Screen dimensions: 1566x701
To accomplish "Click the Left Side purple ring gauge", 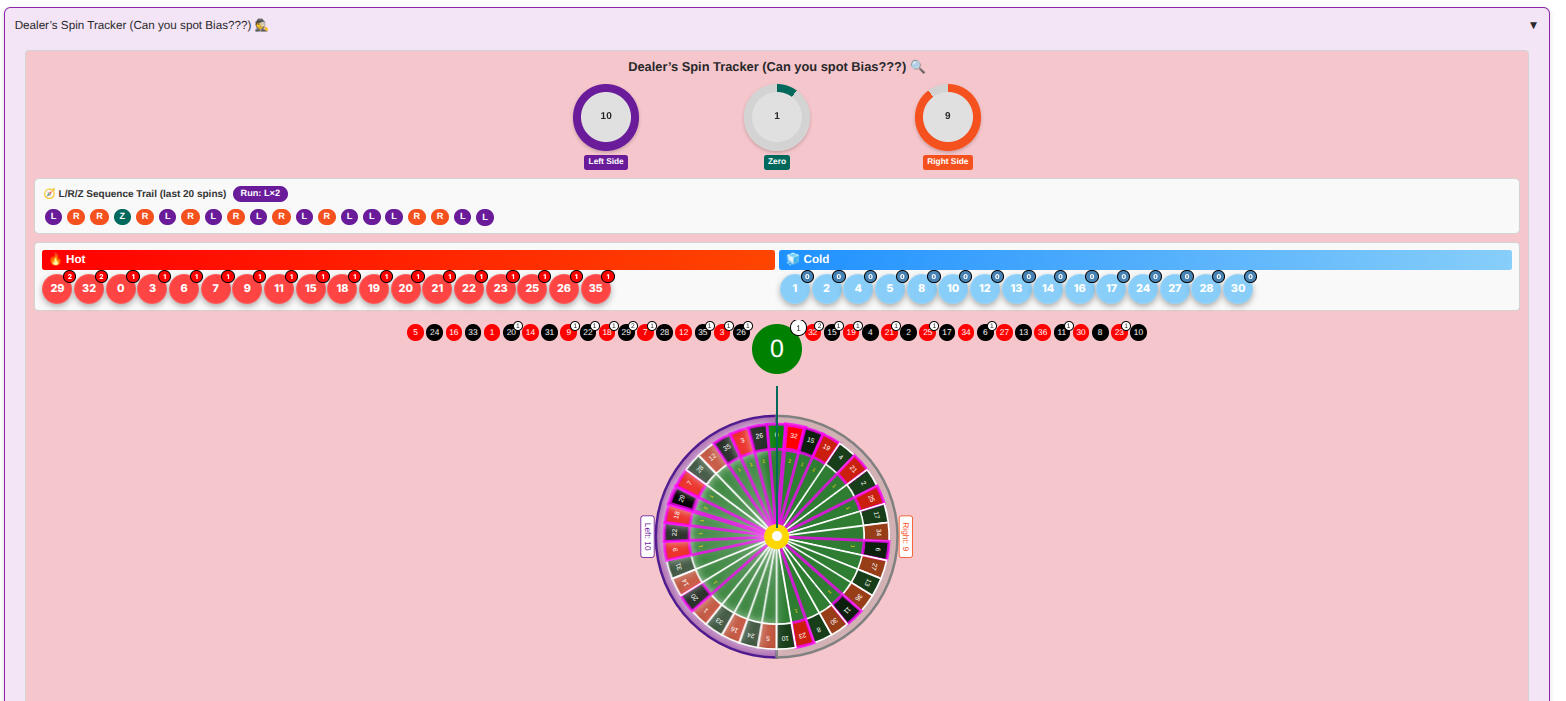I will (606, 117).
